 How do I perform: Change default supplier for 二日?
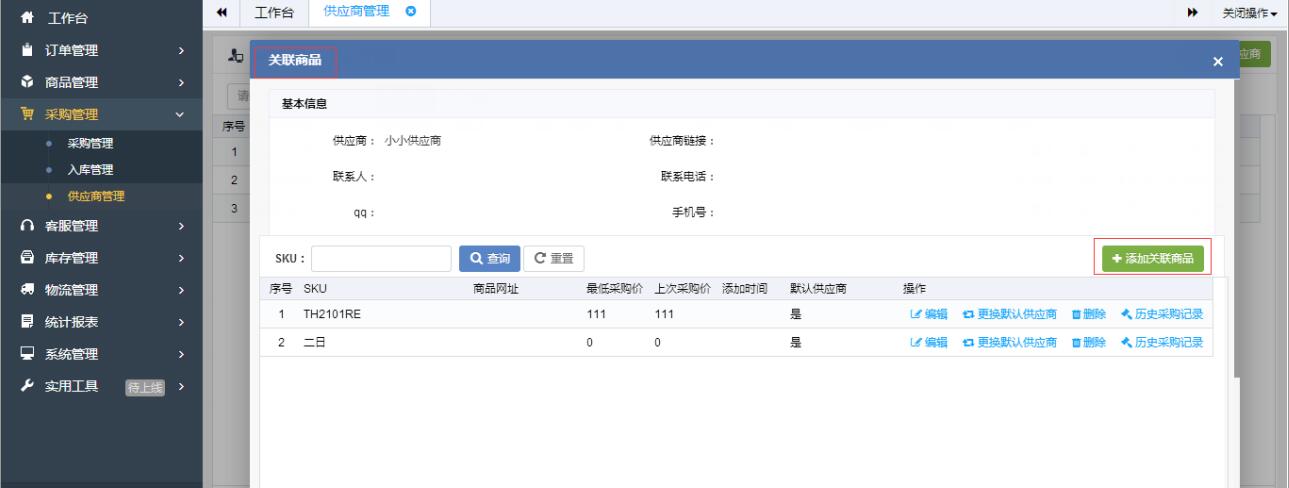(1010, 342)
